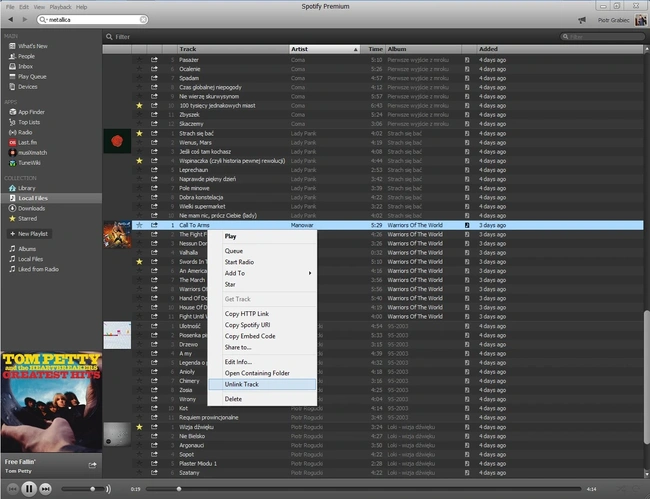
Task: Open Last.fm app
Action: click(x=23, y=143)
